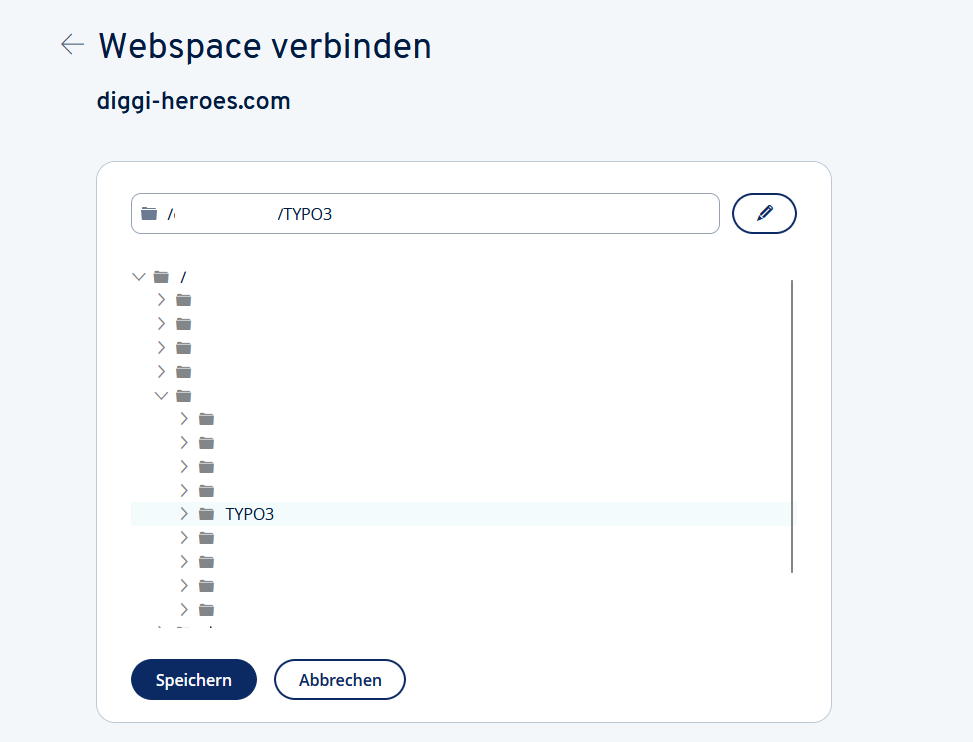This screenshot has height=742, width=973.
Task: Collapse the expanded unnamed folder containing TYPO3
Action: (161, 396)
